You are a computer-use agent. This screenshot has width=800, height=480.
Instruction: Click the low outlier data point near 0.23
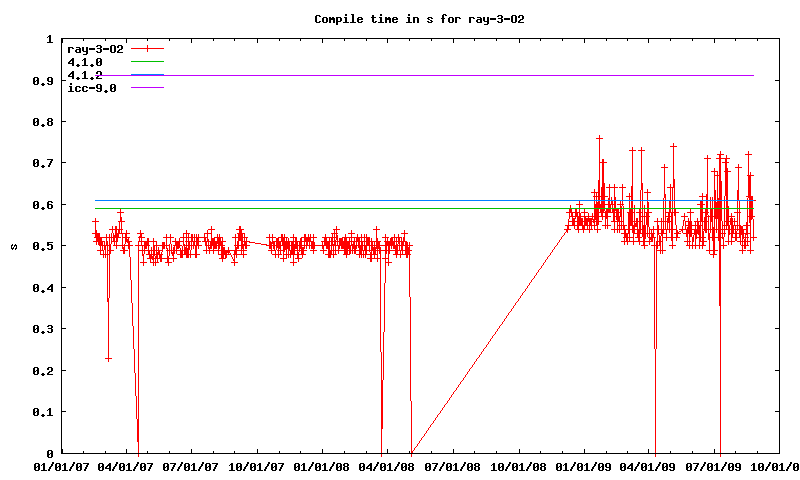tap(108, 358)
